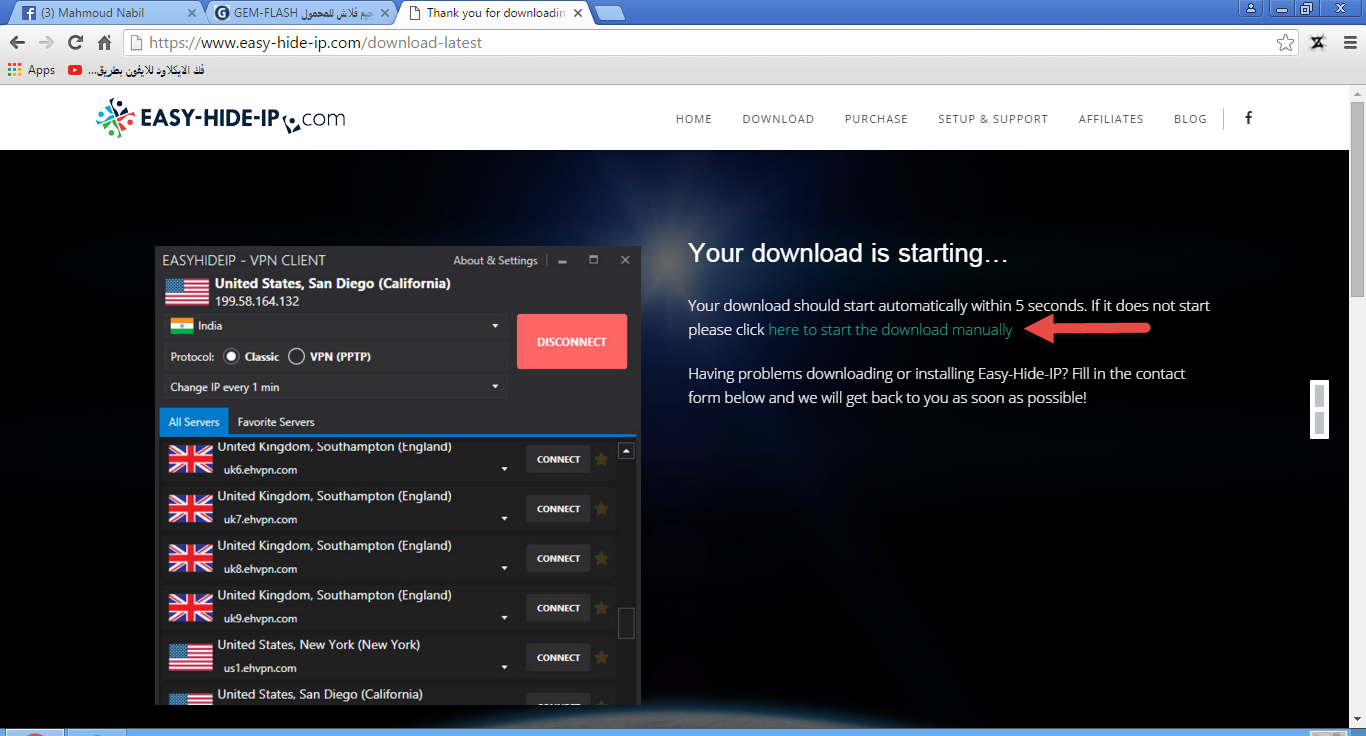
Task: Go back to the previous page
Action: [x=17, y=43]
